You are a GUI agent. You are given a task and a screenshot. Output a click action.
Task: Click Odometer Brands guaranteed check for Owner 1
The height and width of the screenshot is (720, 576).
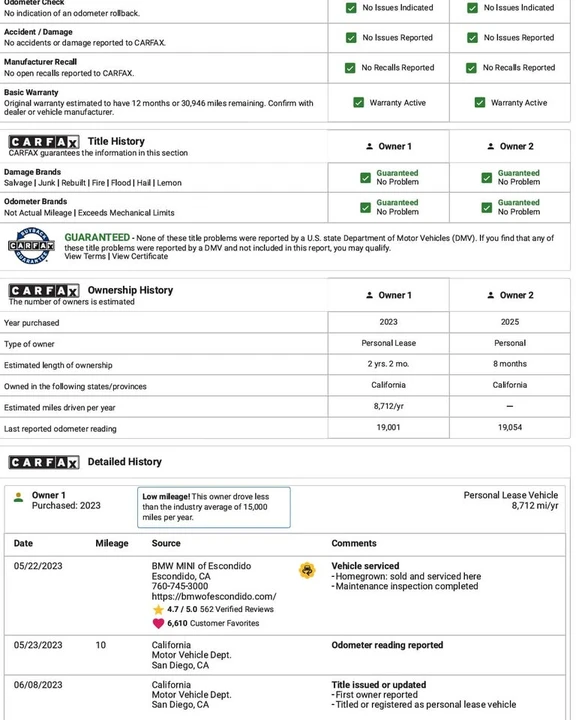365,208
